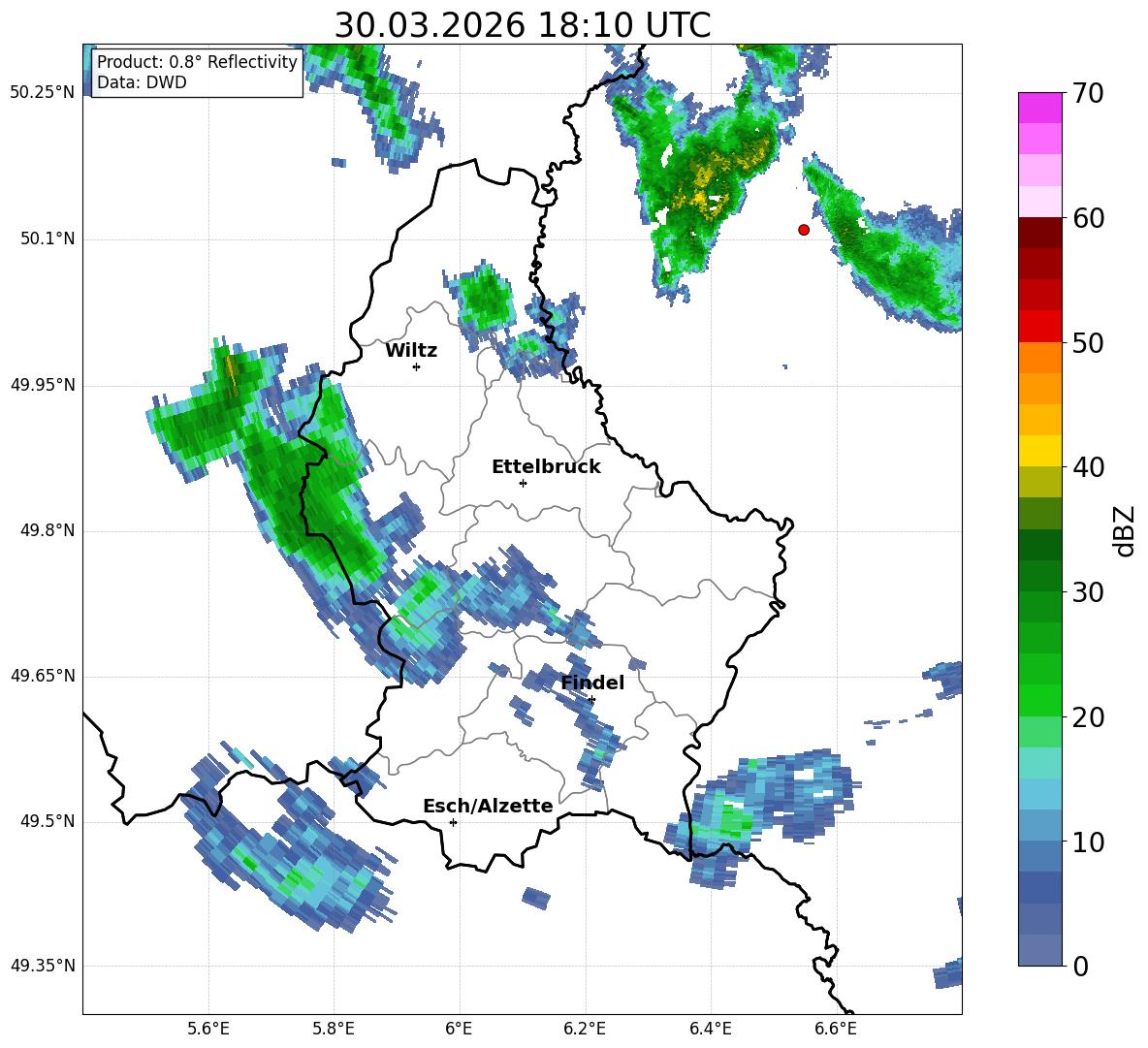This screenshot has height=1048, width=1148.
Task: Click the dark red colorbar swatch below 60
Action: coord(1039,233)
